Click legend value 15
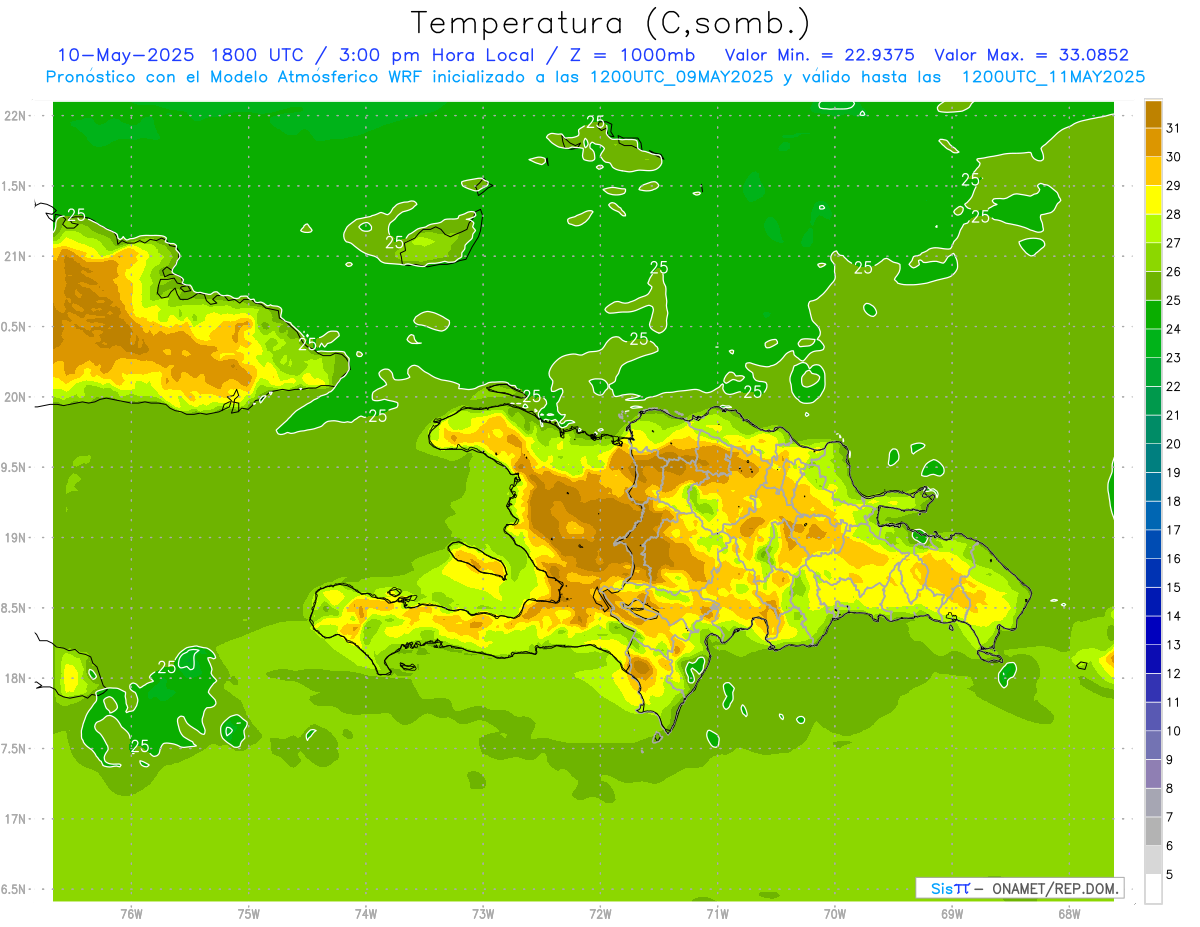This screenshot has height=927, width=1200. coord(1173,588)
